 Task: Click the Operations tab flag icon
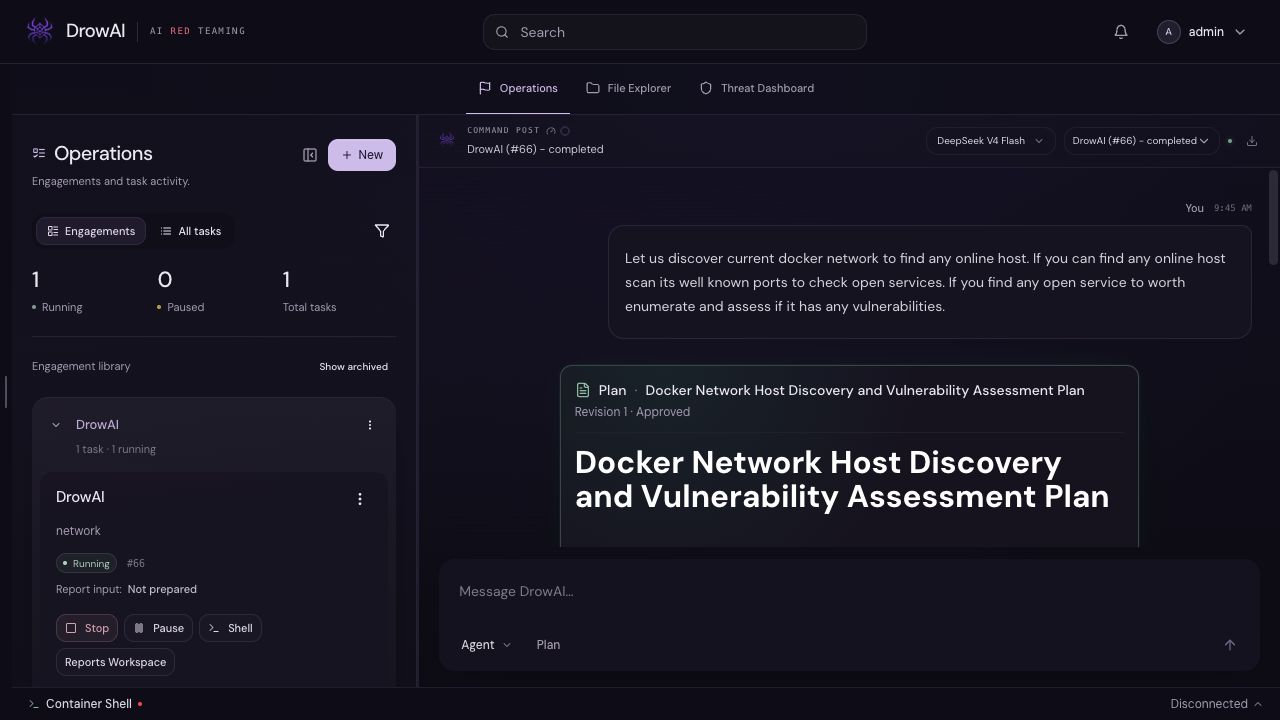click(485, 88)
